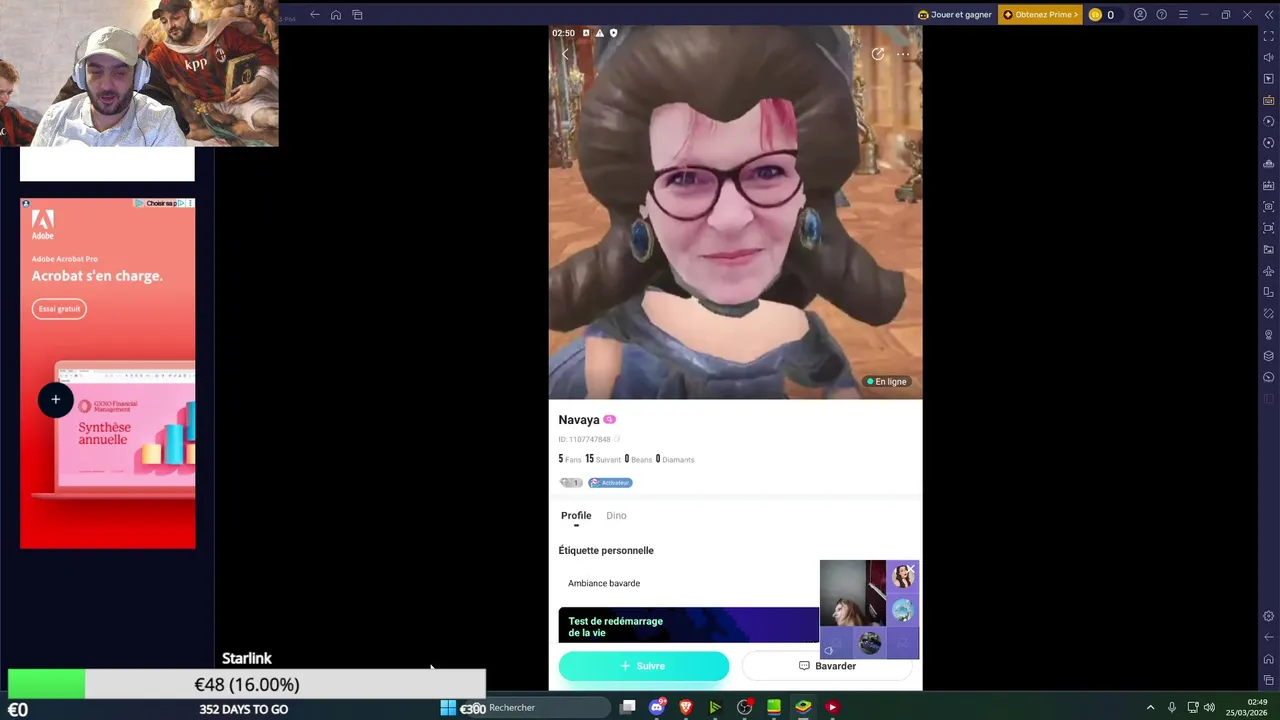Follow Navaya with the Suivre button
Image resolution: width=1280 pixels, height=720 pixels.
[x=644, y=666]
